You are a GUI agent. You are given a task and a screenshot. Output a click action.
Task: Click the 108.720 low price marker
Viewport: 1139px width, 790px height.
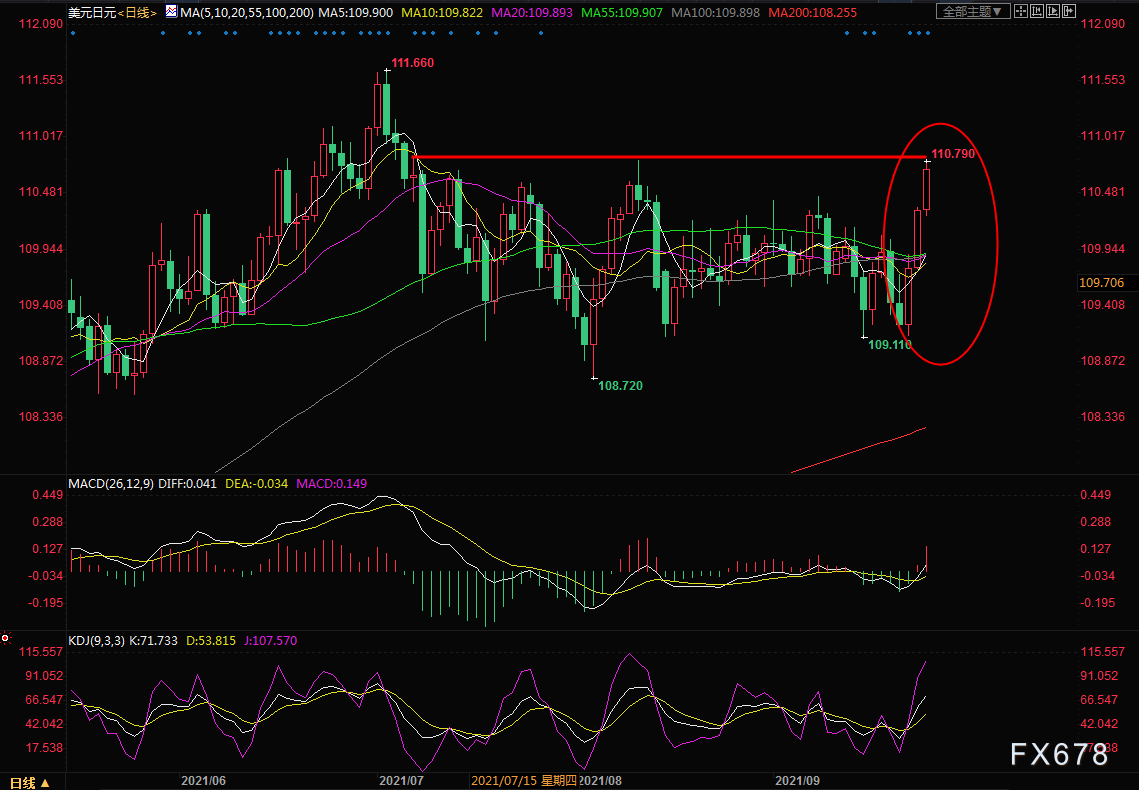[x=619, y=384]
